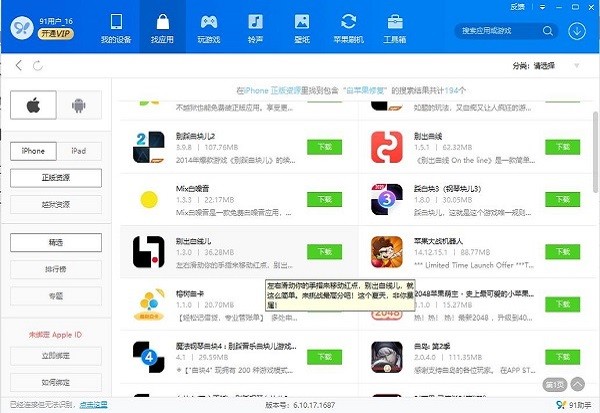Select the genuine resources option
Viewport: 600px width, 413px height.
click(x=56, y=178)
